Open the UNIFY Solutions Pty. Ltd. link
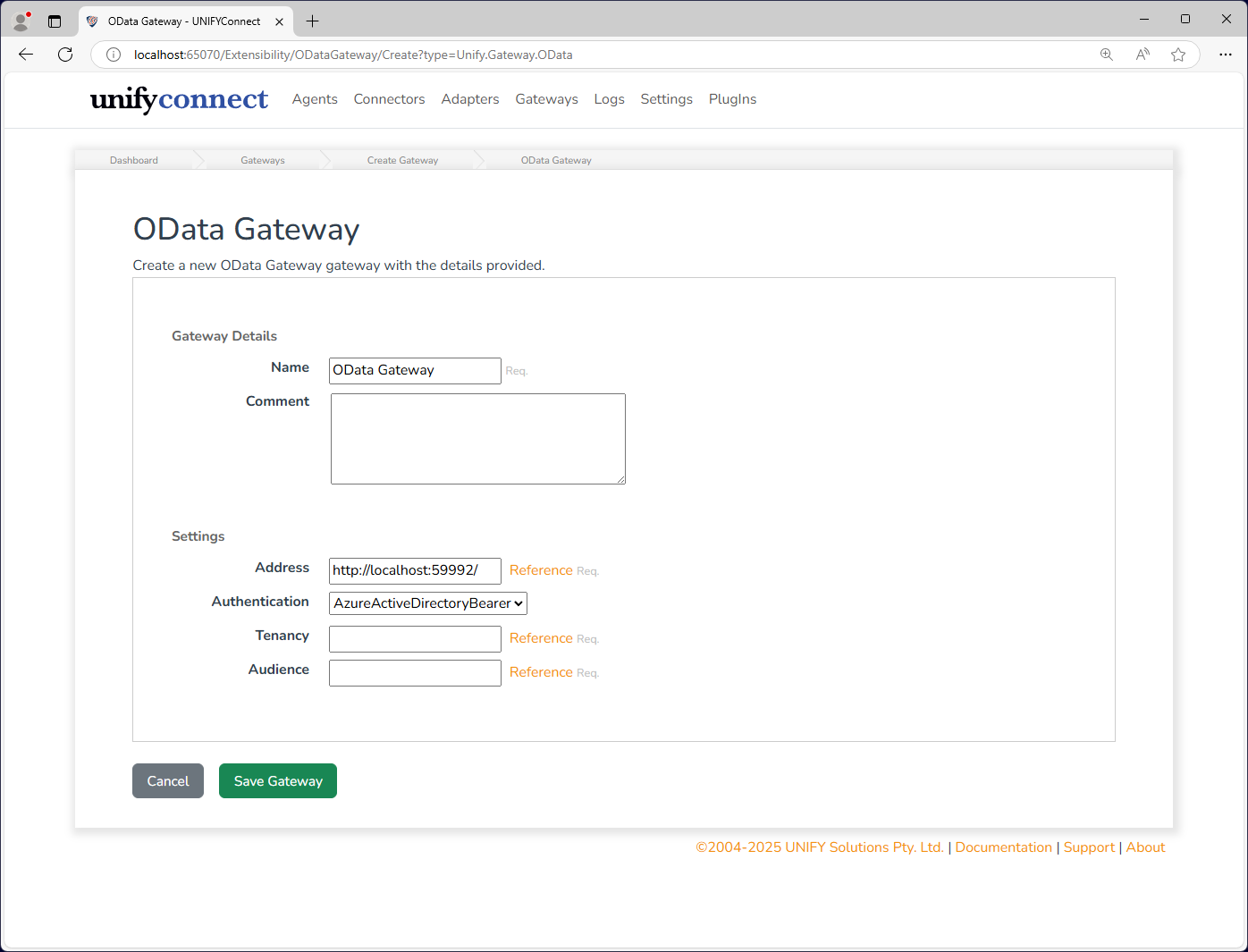The width and height of the screenshot is (1248, 952). click(x=820, y=847)
